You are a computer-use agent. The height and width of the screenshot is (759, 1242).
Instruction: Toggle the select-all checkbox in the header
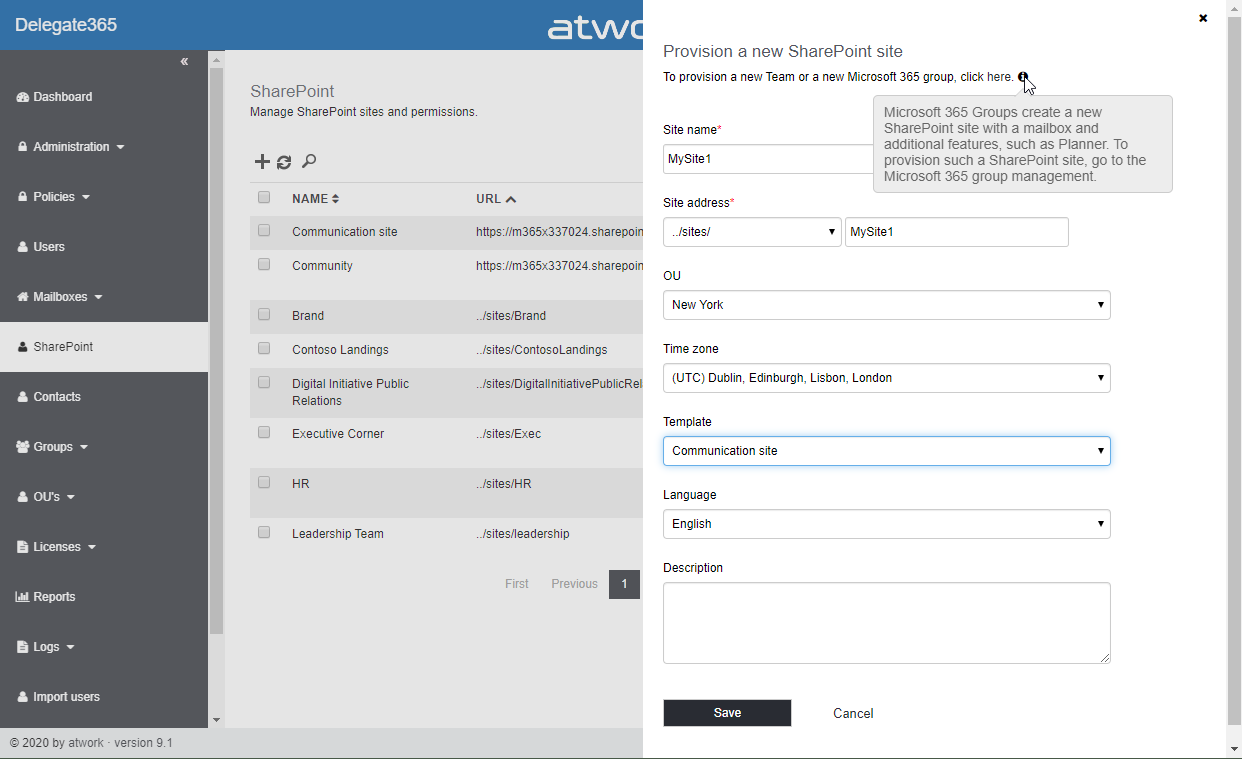click(264, 198)
